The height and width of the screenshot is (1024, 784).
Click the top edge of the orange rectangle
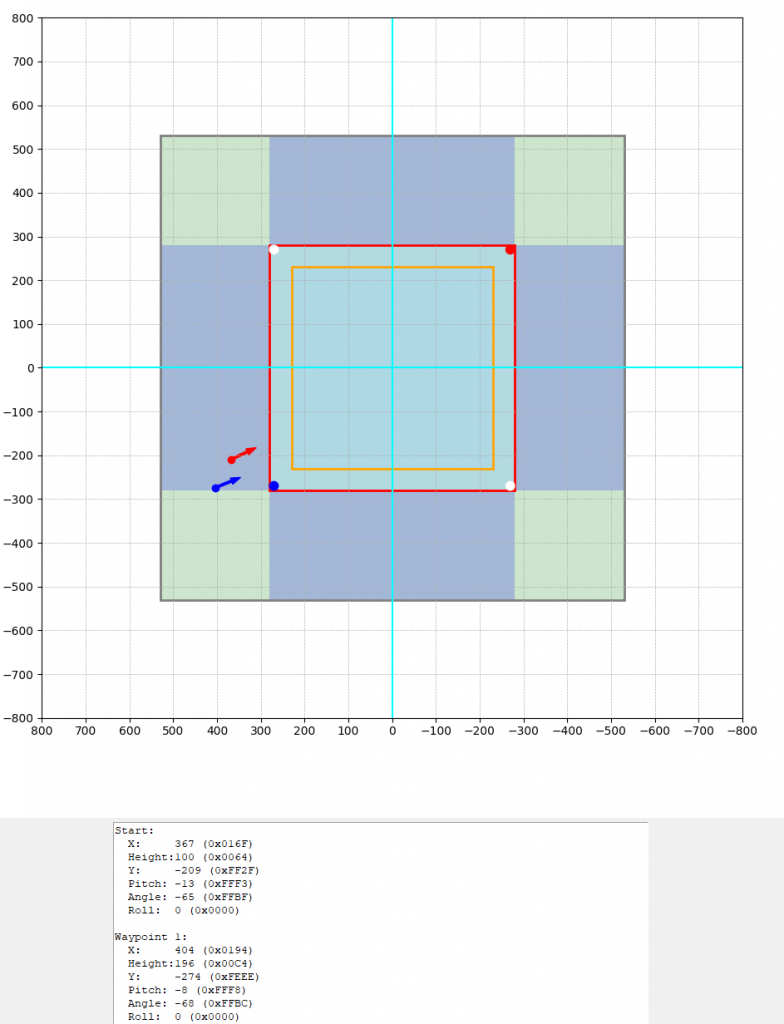click(392, 267)
